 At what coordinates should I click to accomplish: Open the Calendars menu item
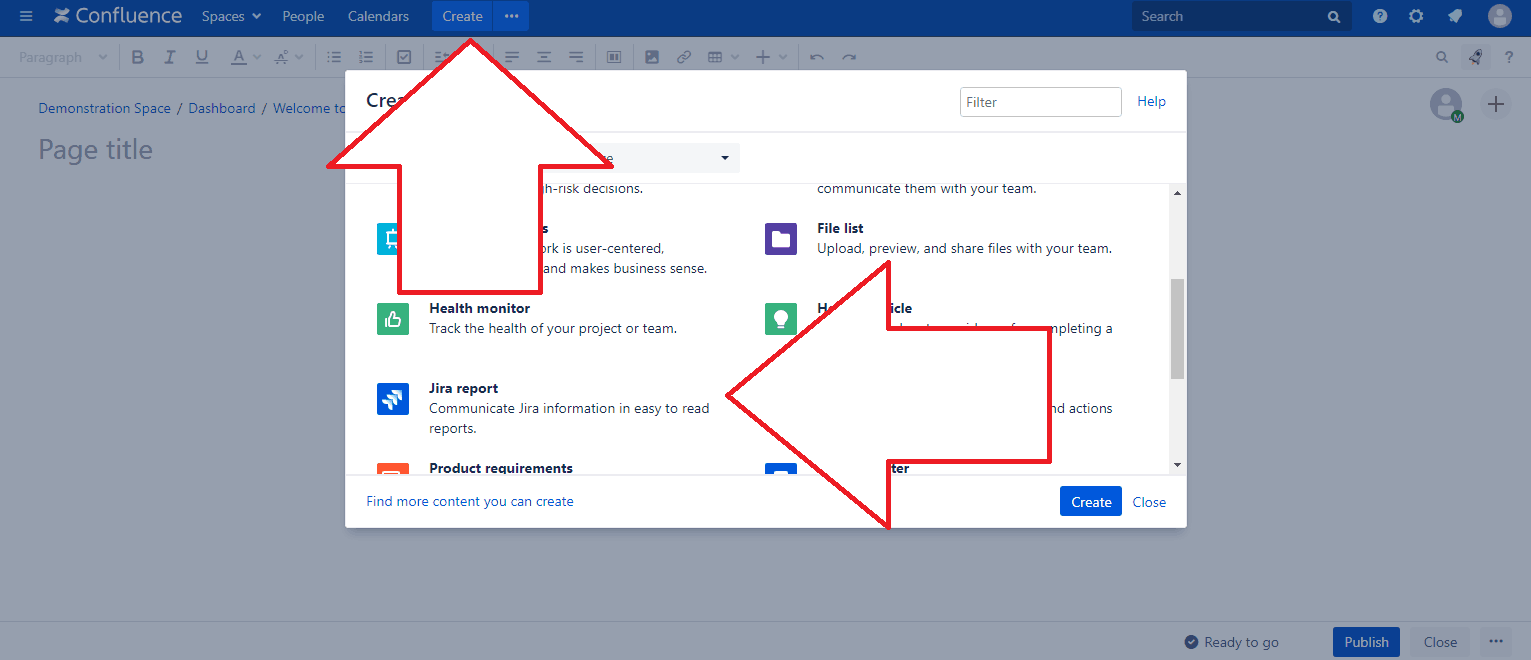coord(378,16)
